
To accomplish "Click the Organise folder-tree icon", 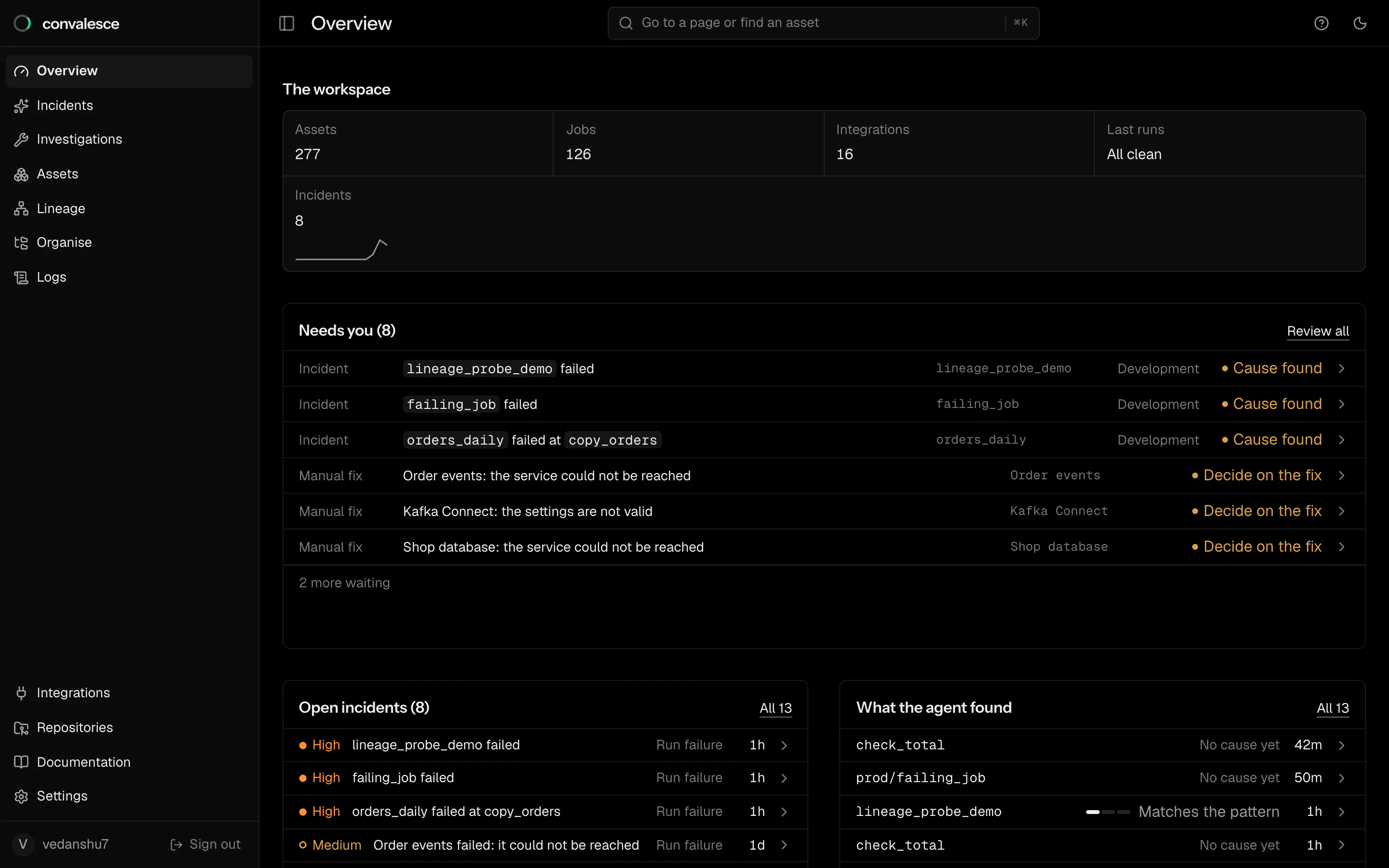I will click(21, 243).
